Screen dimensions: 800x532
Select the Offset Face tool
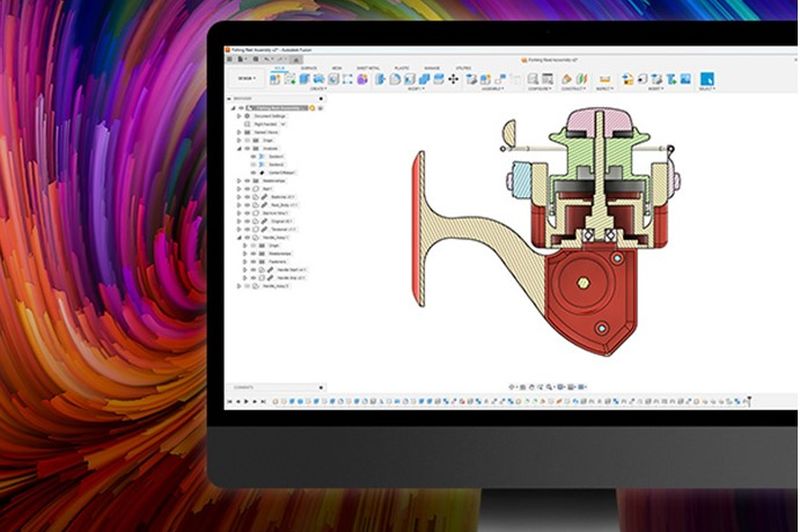pos(438,79)
